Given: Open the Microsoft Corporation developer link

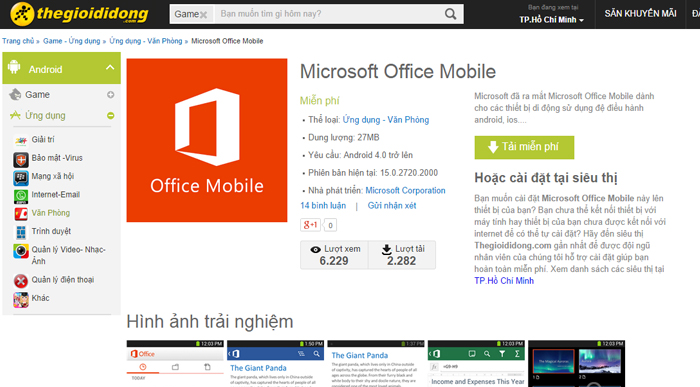Looking at the screenshot, I should [405, 191].
